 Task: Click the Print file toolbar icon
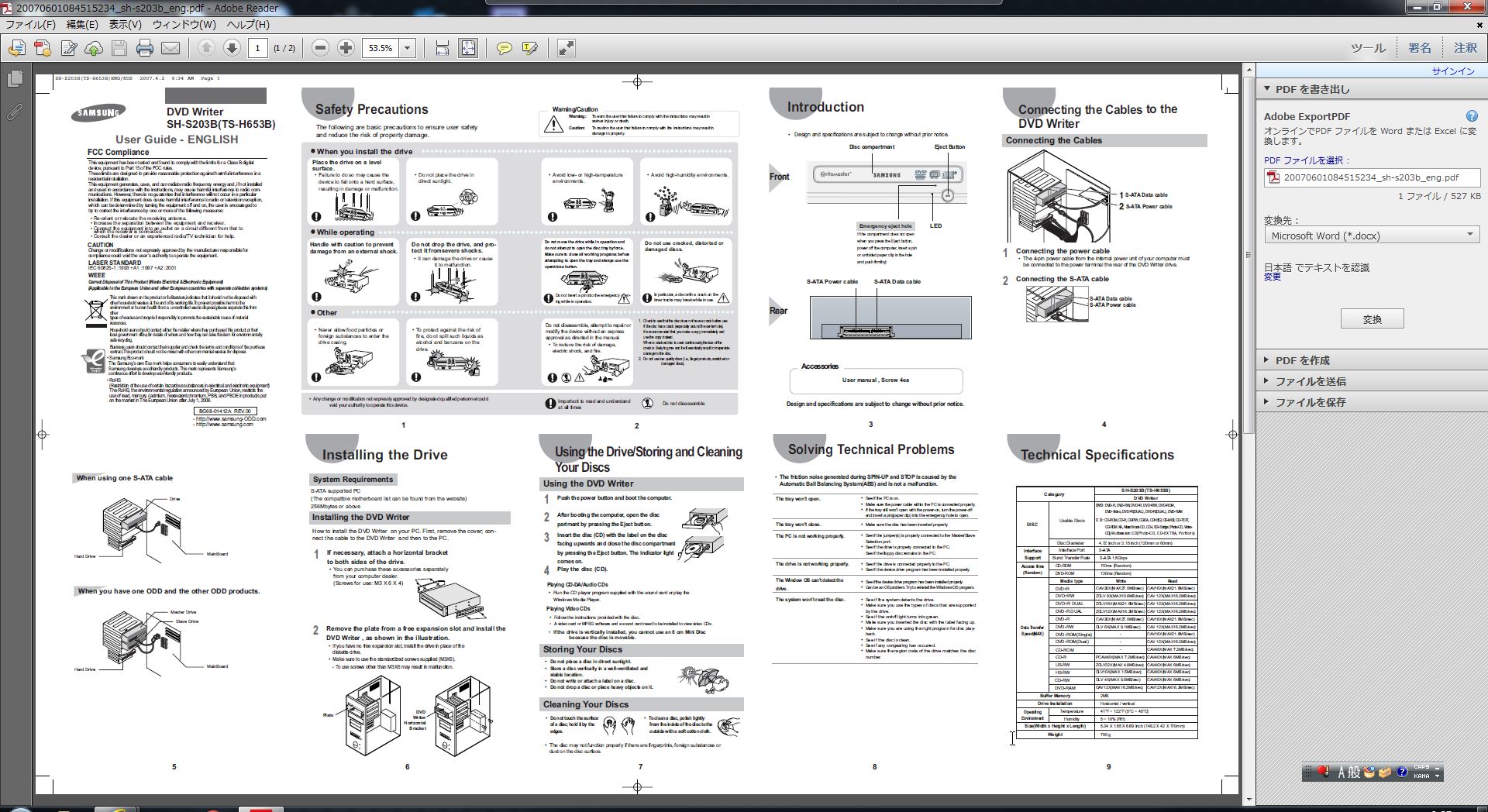(x=145, y=48)
